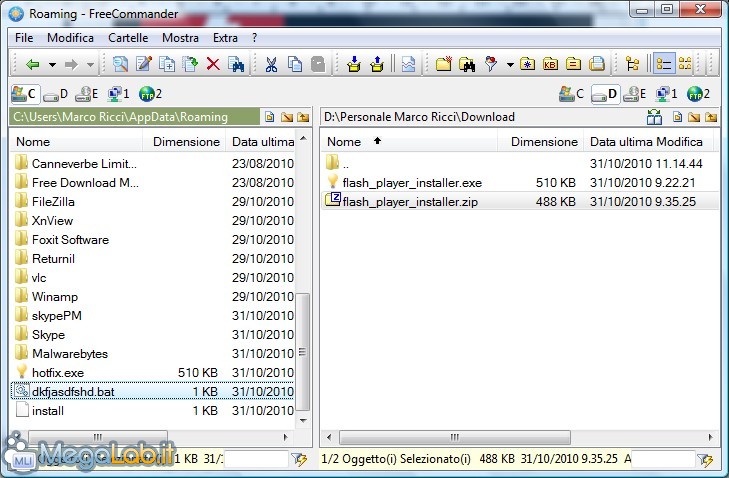Click the left panel path C:\Users\Marco Ricci\AppData\Roaming
The height and width of the screenshot is (478, 729).
point(135,117)
